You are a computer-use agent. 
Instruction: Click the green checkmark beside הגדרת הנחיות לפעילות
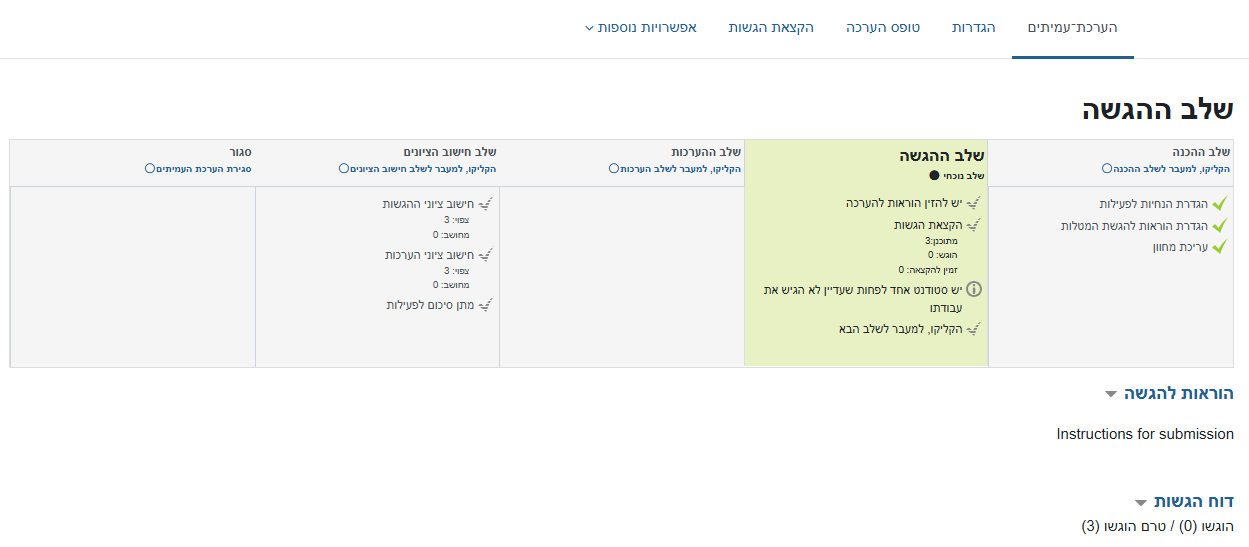pos(1218,204)
